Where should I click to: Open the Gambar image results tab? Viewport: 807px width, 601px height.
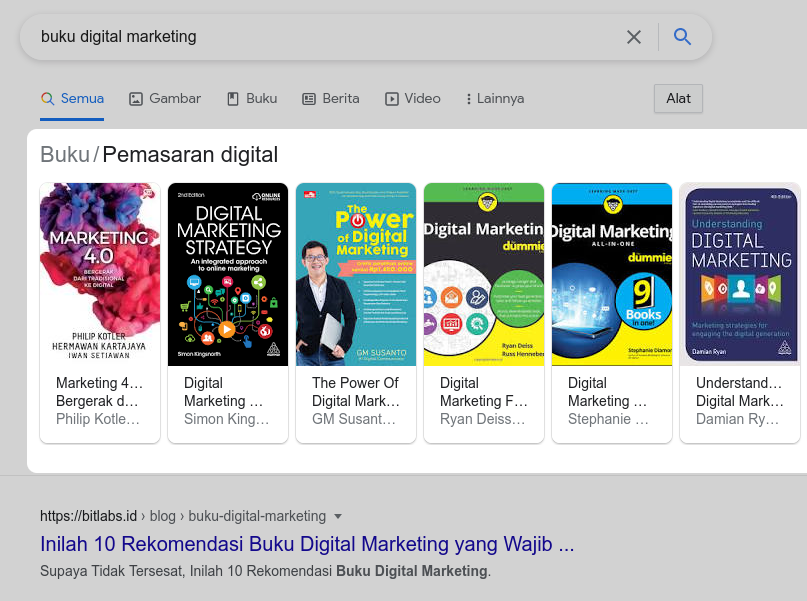tap(165, 98)
